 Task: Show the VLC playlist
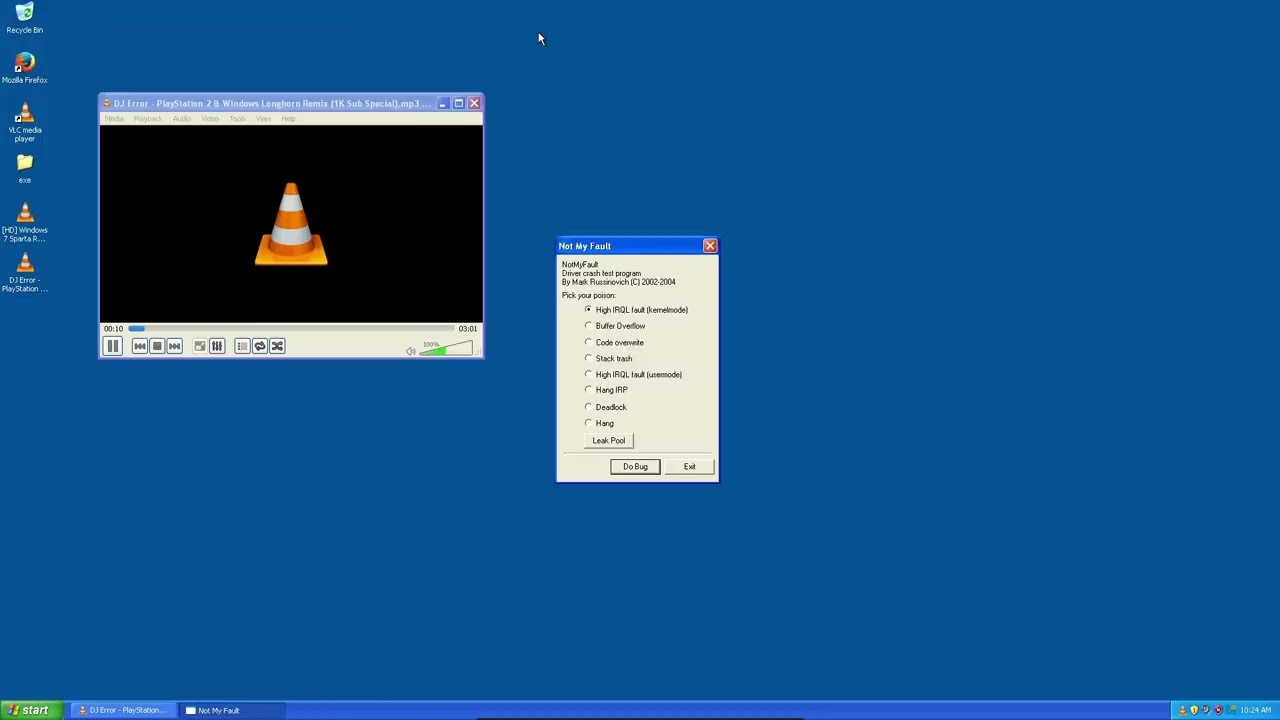click(242, 346)
